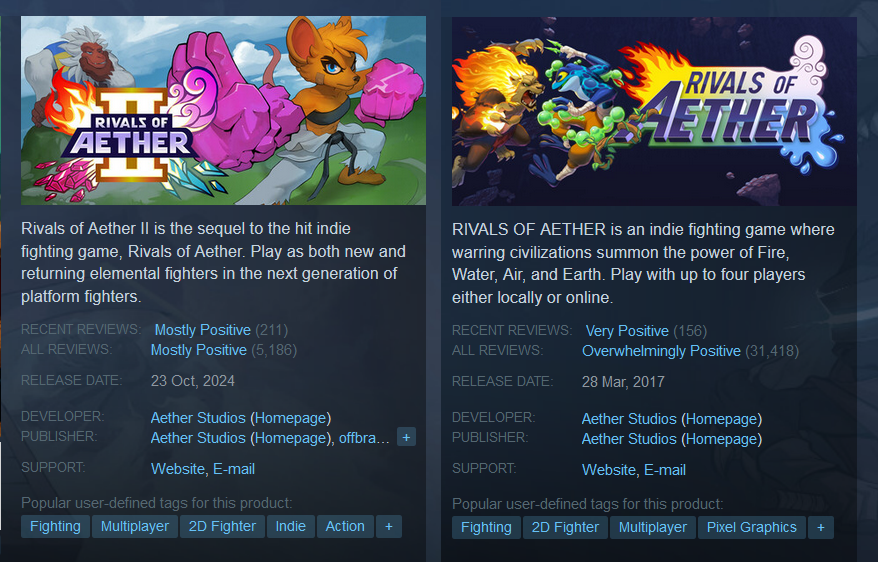Select Multiplayer tag under Rivals of Aether II
Screen dimensions: 878x562
coord(134,527)
